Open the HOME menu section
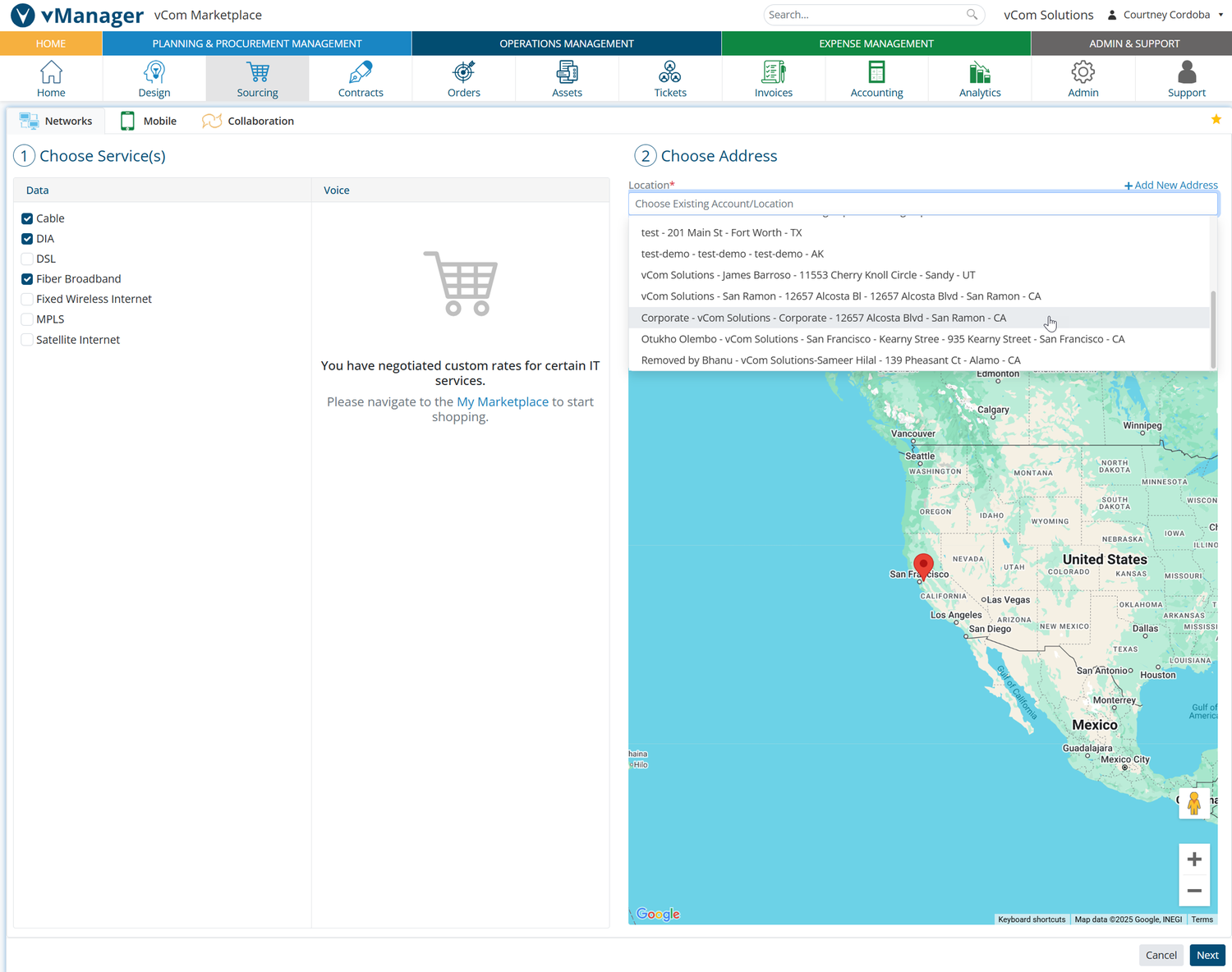 click(x=51, y=44)
